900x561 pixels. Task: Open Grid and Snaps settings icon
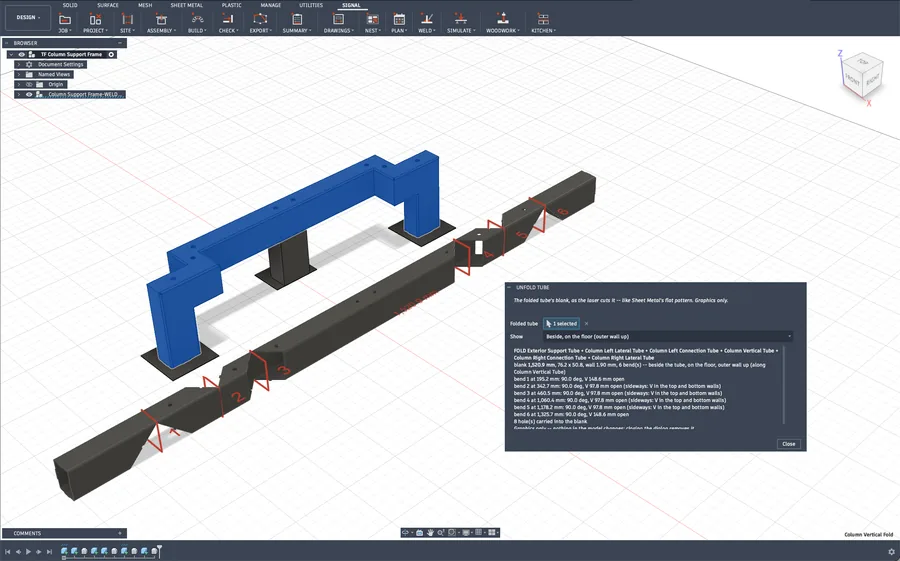(479, 533)
